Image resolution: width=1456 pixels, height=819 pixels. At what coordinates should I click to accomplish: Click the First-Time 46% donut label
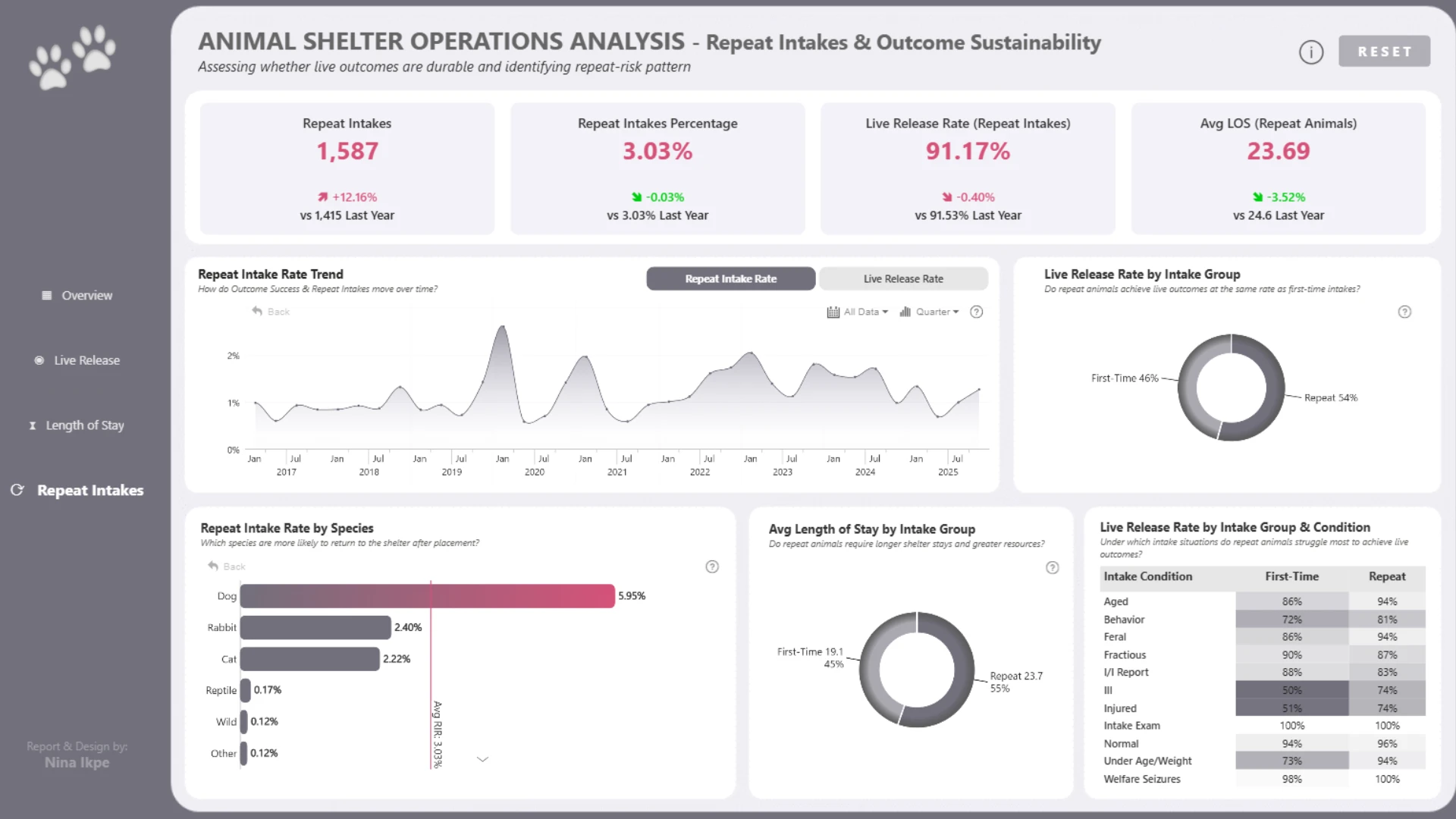coord(1125,378)
